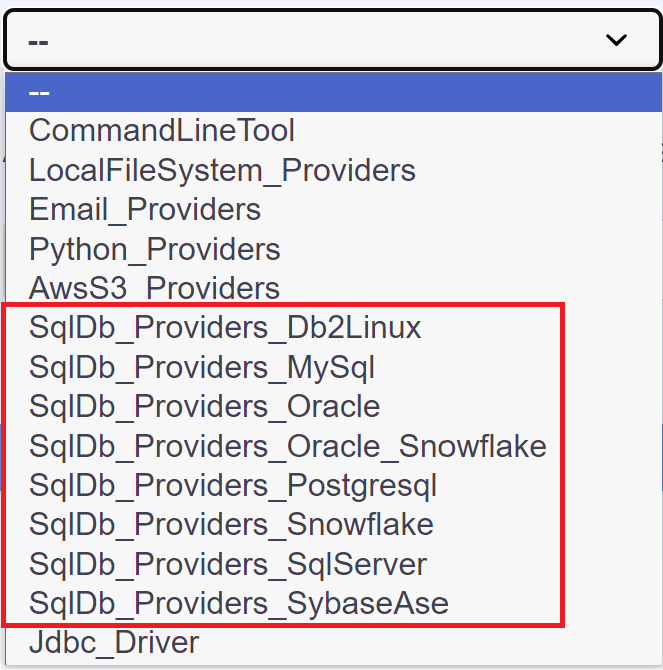Image resolution: width=663 pixels, height=670 pixels.
Task: Select SqlDb_Providers_Snowflake option
Action: click(x=231, y=525)
